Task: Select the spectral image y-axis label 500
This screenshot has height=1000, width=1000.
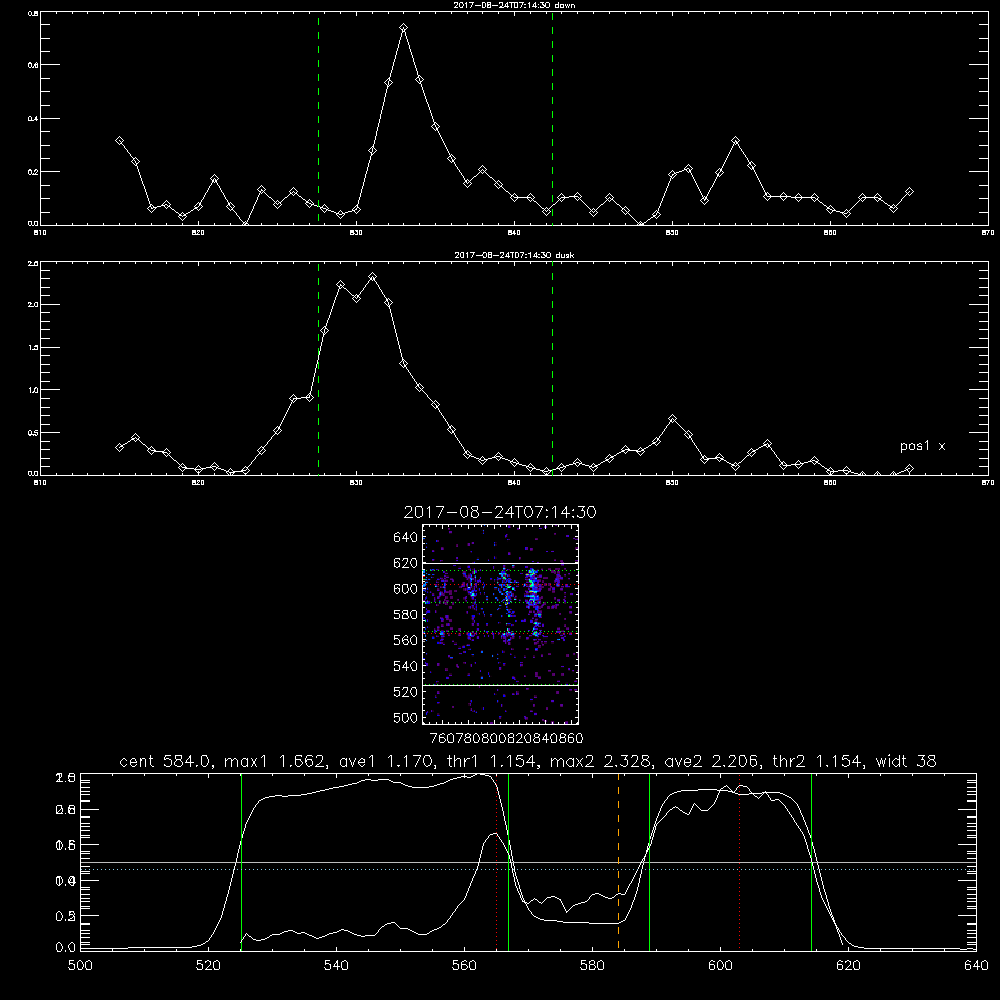Action: (x=406, y=717)
